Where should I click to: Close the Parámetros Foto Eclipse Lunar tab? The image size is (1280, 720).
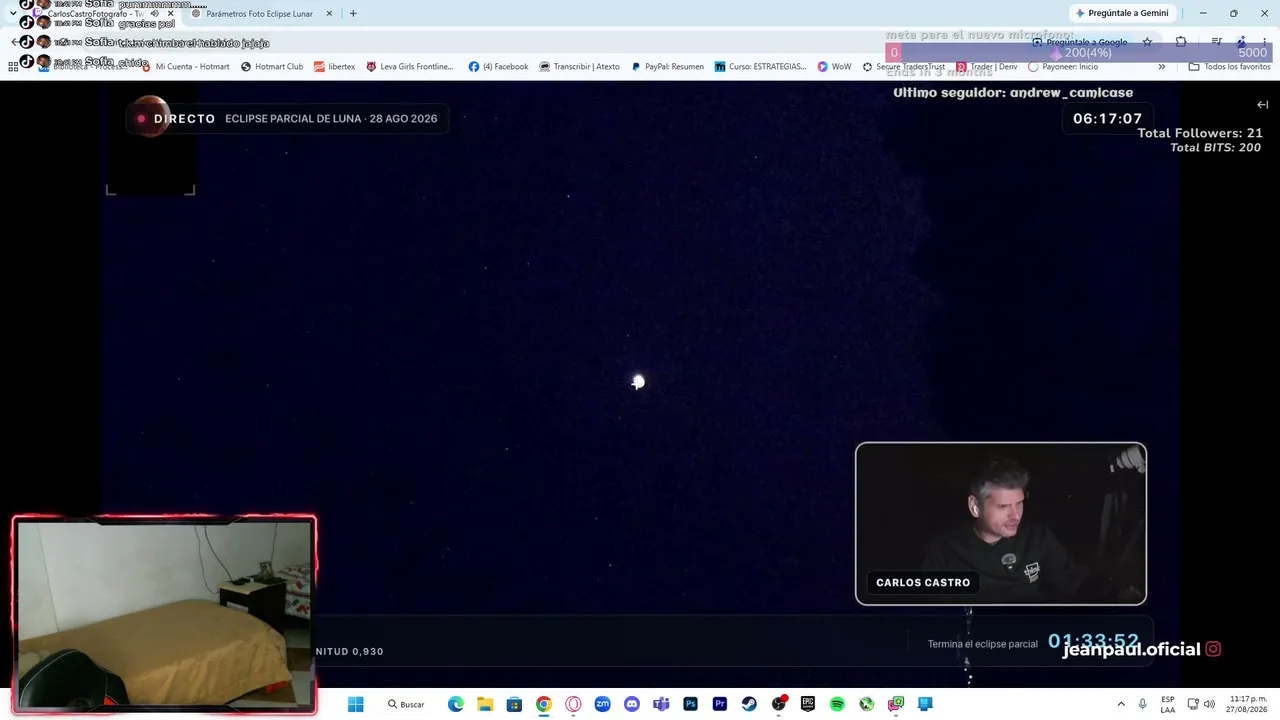(x=329, y=14)
